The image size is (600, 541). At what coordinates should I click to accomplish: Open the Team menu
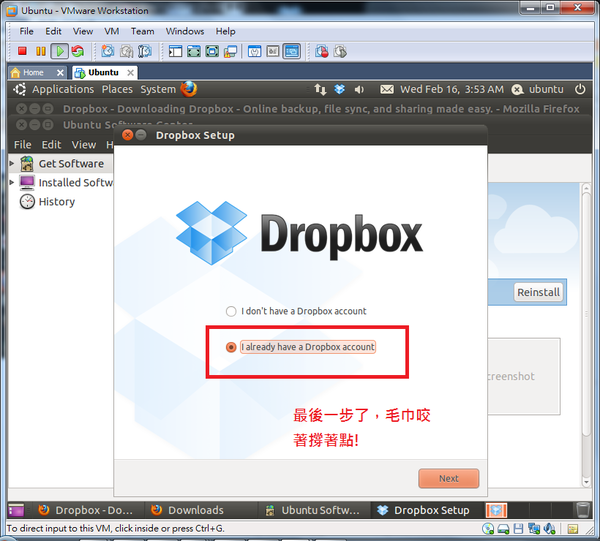[142, 31]
